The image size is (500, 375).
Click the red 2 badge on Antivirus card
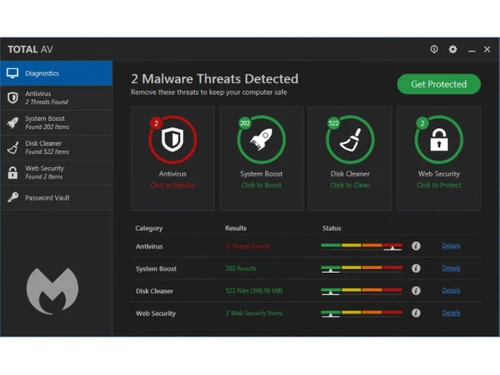click(x=156, y=123)
